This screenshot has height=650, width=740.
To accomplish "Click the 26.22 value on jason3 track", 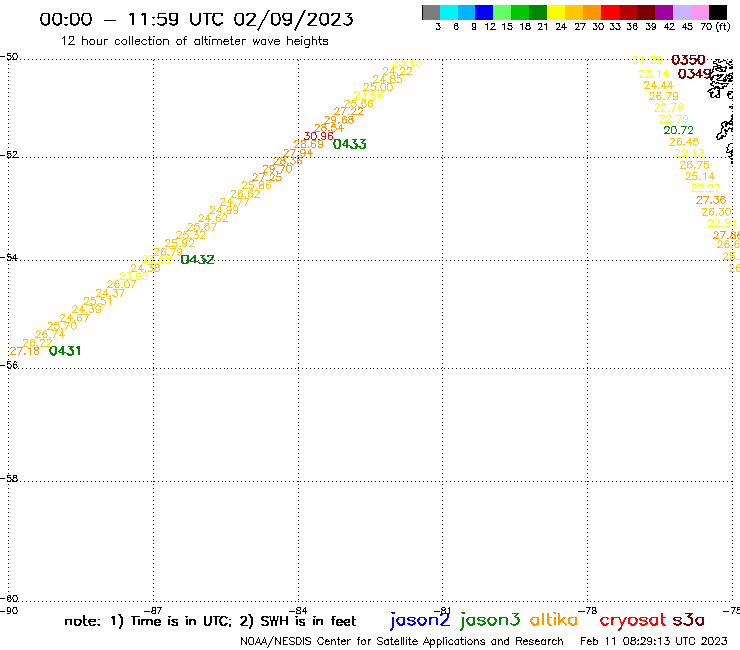I will pyautogui.click(x=37, y=343).
